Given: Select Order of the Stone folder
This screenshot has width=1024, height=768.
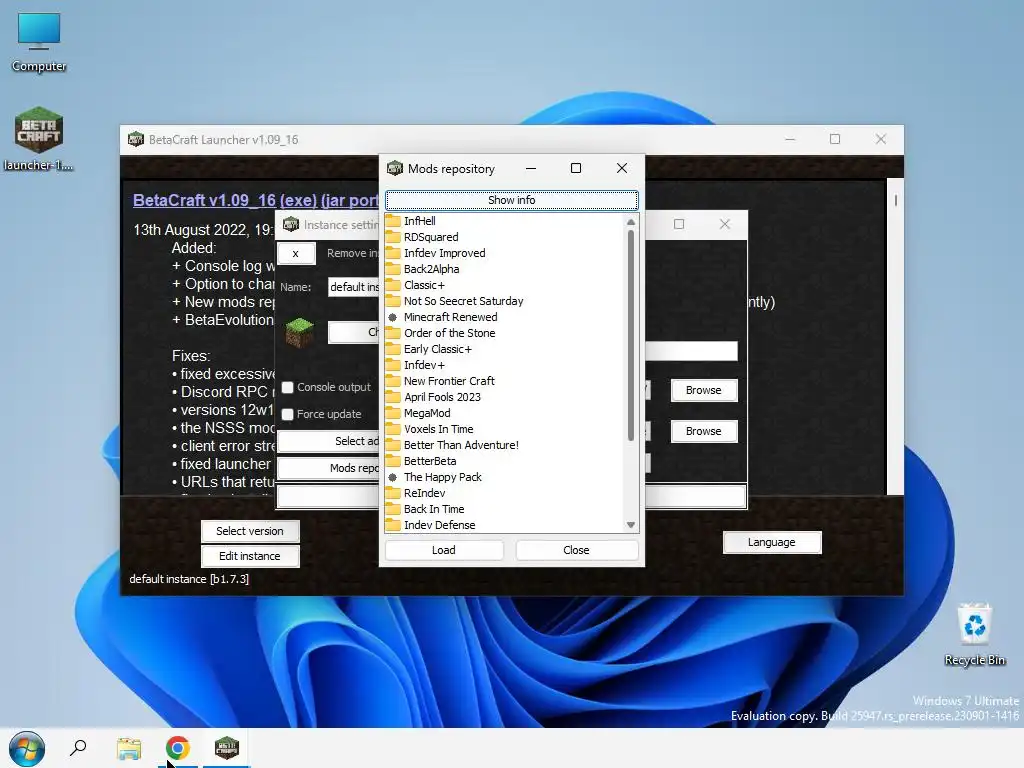Looking at the screenshot, I should [x=441, y=333].
